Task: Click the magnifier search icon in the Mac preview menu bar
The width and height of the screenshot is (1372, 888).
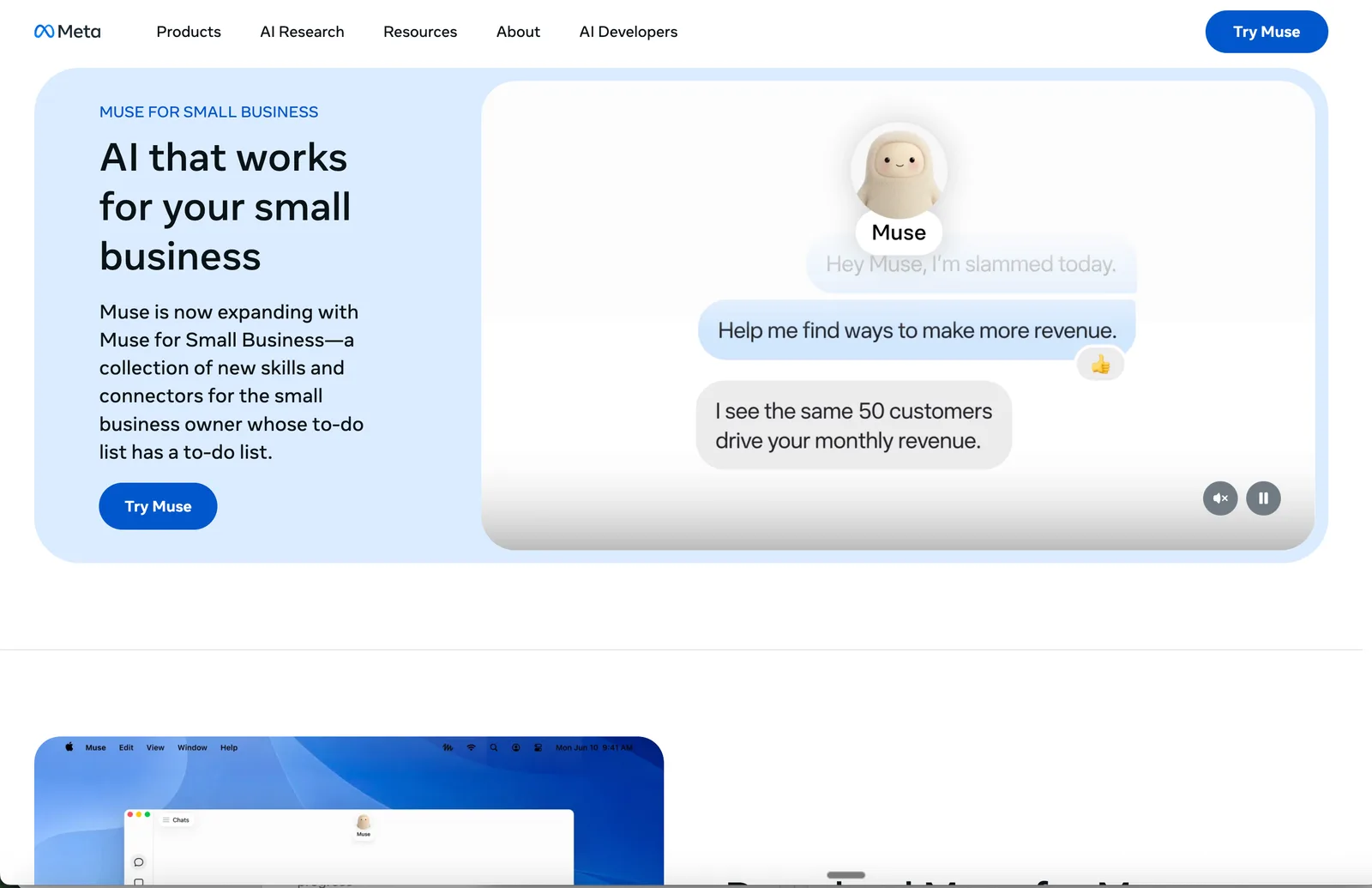Action: point(494,748)
